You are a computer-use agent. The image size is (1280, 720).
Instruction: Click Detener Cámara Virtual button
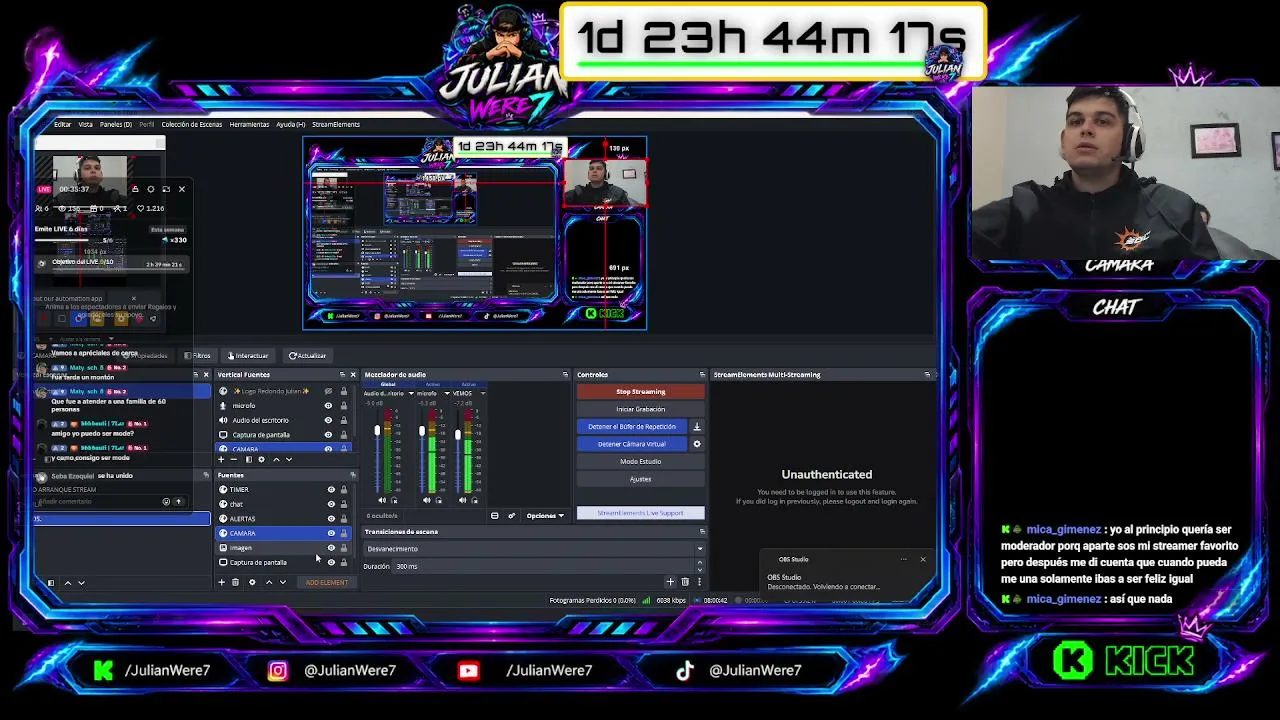coord(632,444)
